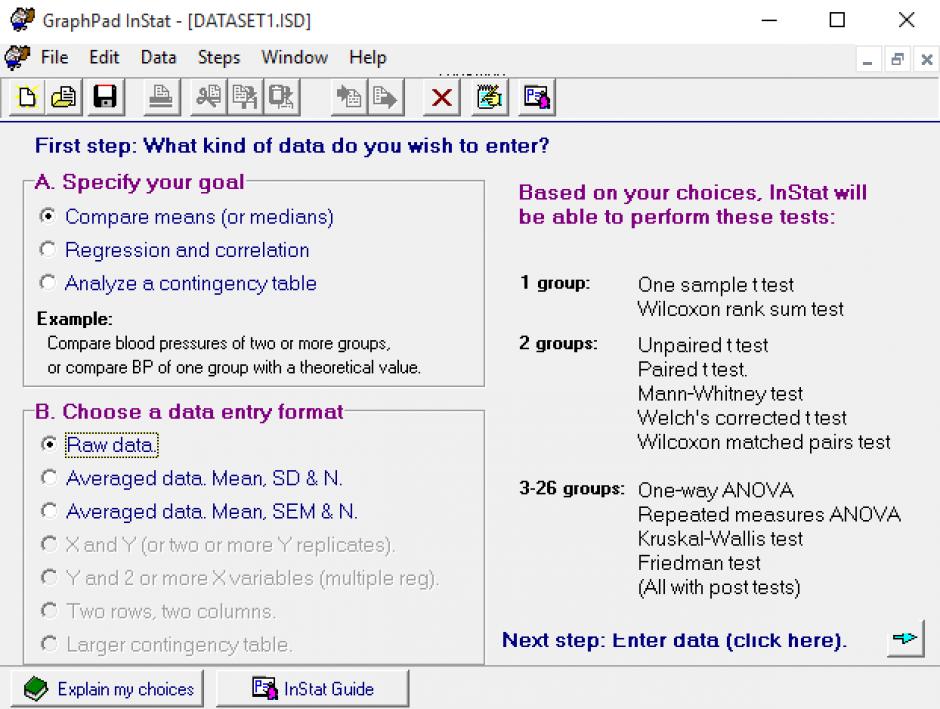The image size is (940, 709).
Task: Select Larger contingency table option
Action: 167,644
